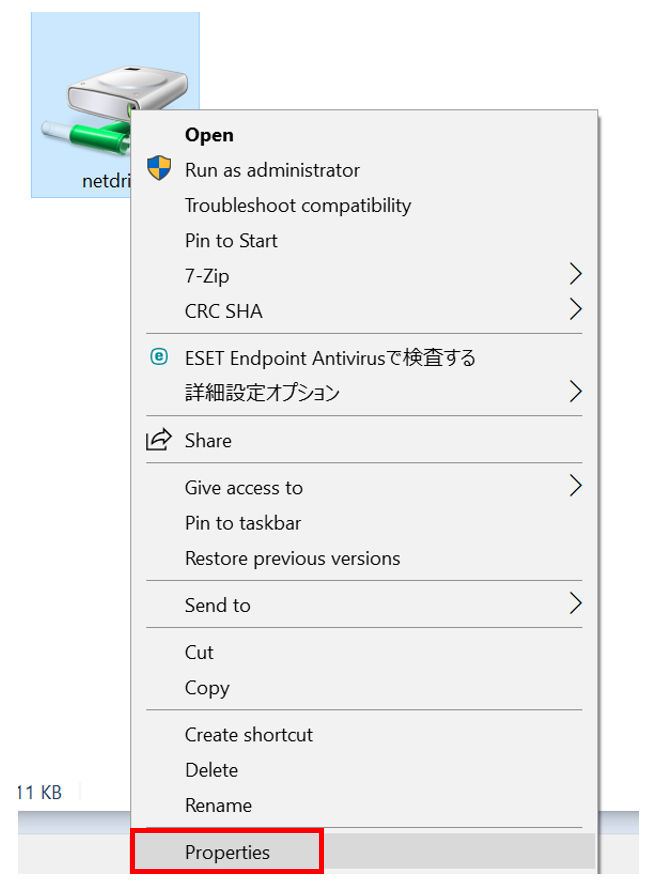Select Pin to taskbar
Image resolution: width=646 pixels, height=887 pixels.
[242, 523]
